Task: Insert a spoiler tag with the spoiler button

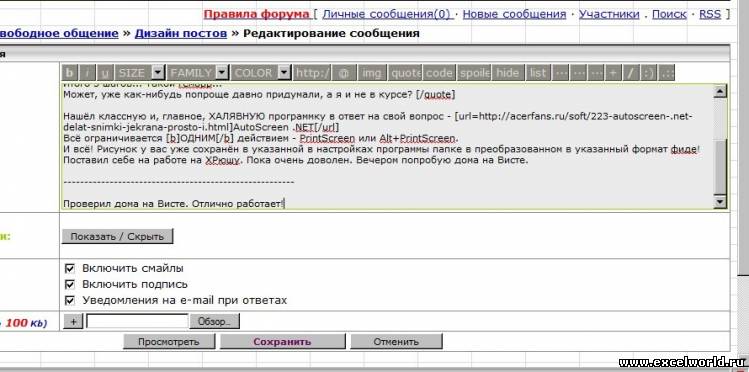Action: click(x=474, y=73)
